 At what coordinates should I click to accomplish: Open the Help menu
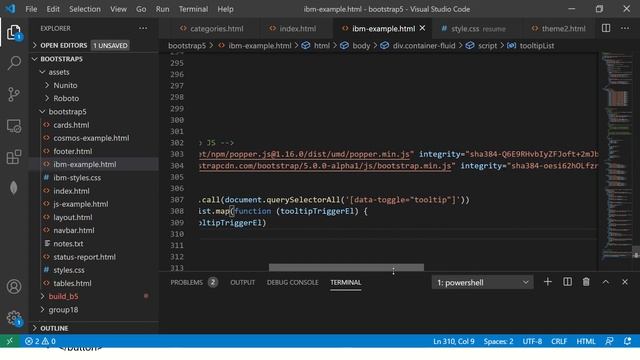(x=225, y=9)
